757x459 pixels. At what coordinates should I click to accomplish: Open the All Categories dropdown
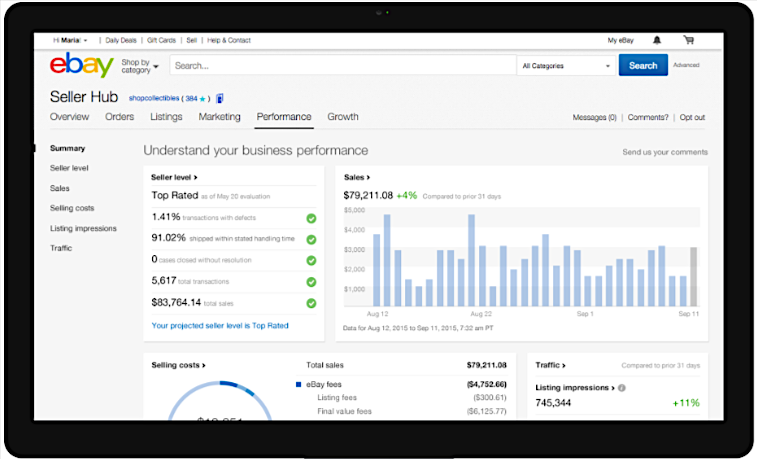pyautogui.click(x=566, y=66)
